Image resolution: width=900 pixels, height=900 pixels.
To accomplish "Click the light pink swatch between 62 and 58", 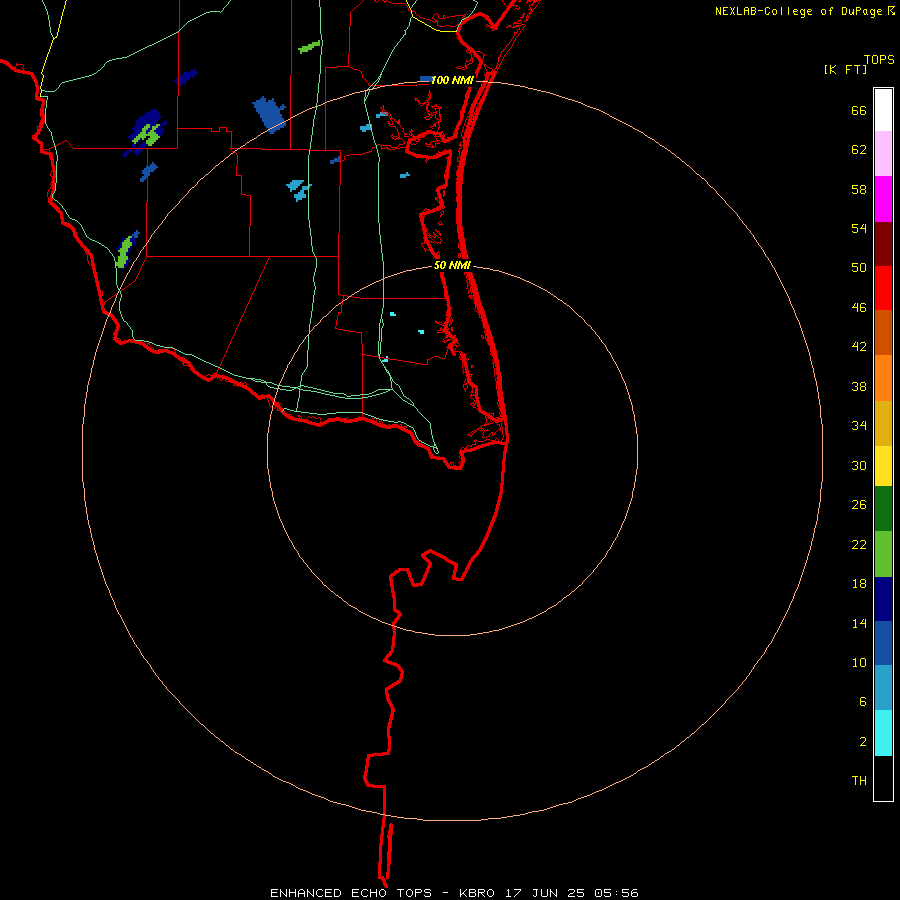I will click(883, 153).
